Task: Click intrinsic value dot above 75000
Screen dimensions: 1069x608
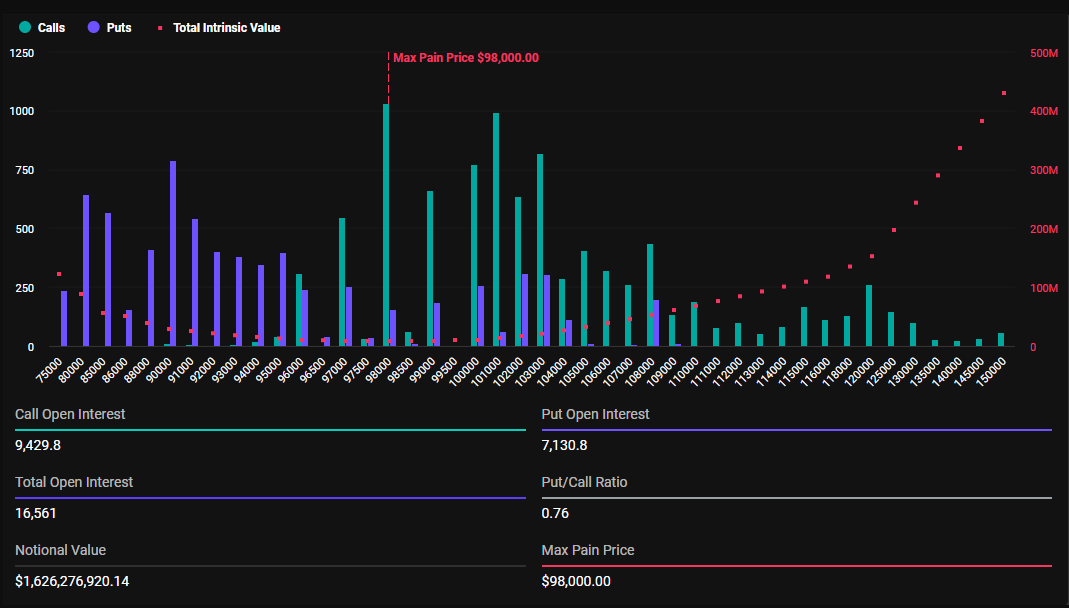Action: [59, 274]
